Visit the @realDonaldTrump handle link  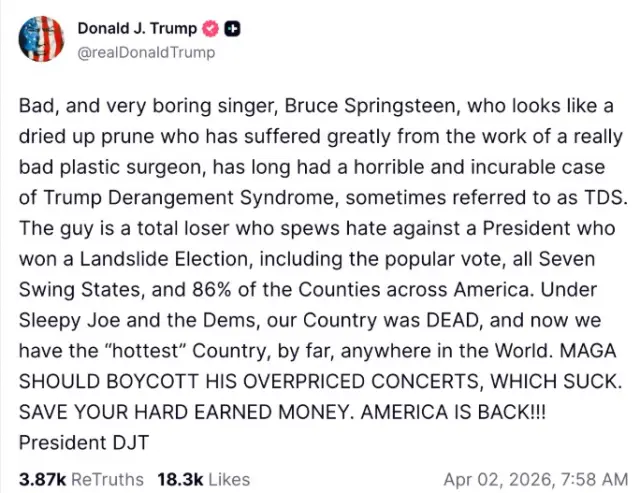pyautogui.click(x=145, y=52)
